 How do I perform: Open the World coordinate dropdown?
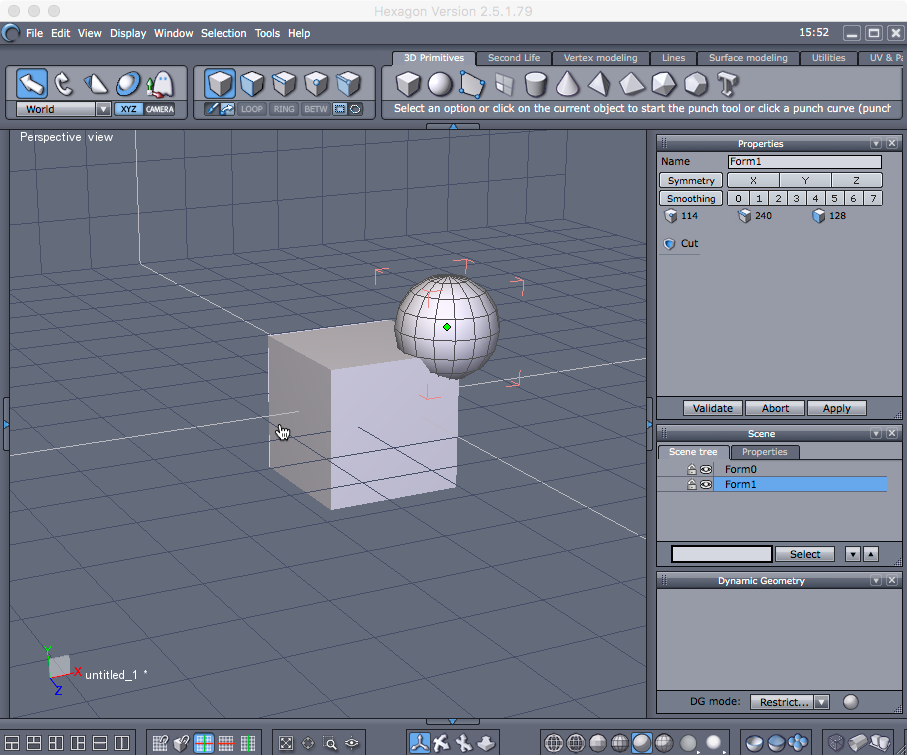(103, 109)
